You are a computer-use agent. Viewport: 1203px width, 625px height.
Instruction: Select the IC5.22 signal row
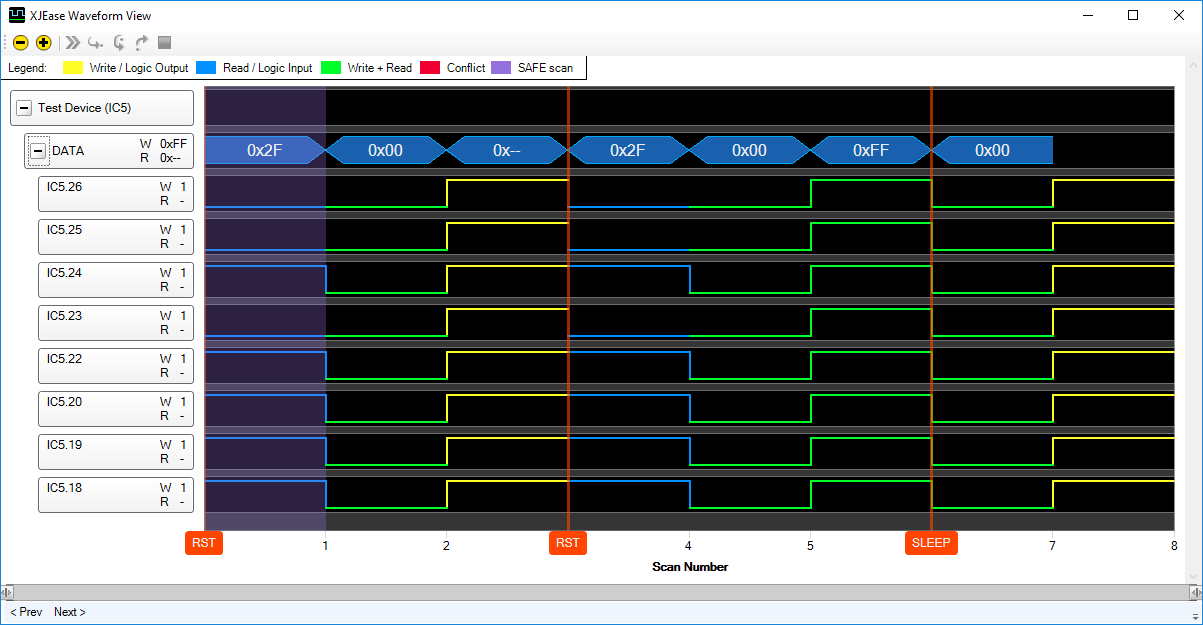coord(115,365)
